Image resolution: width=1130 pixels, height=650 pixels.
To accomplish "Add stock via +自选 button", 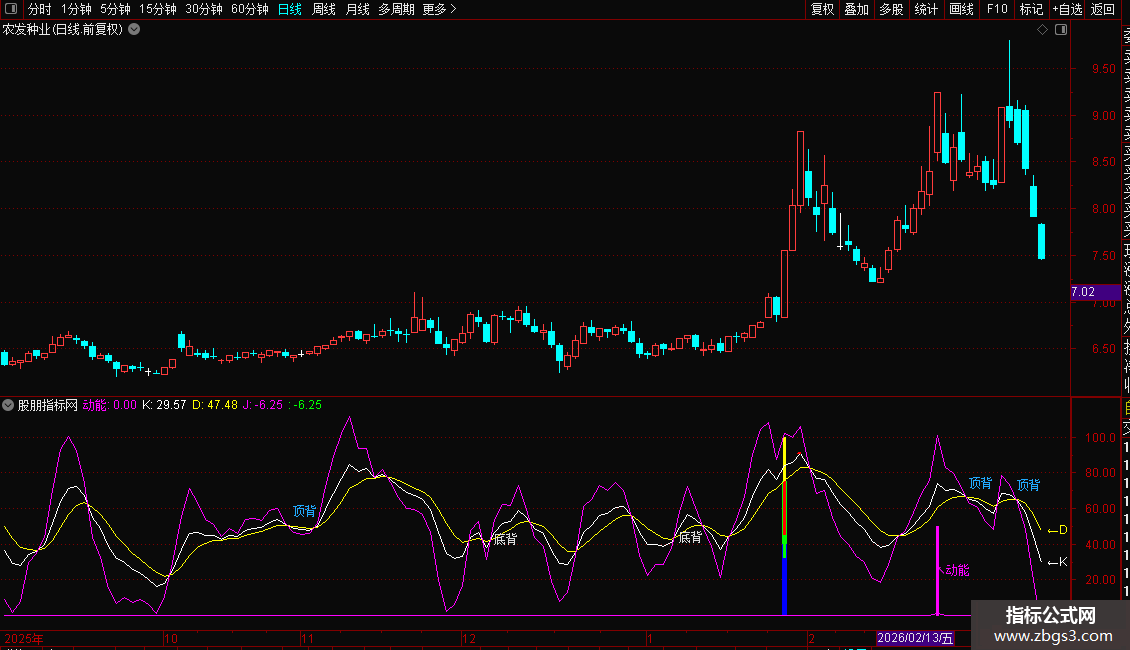I will (x=1066, y=9).
